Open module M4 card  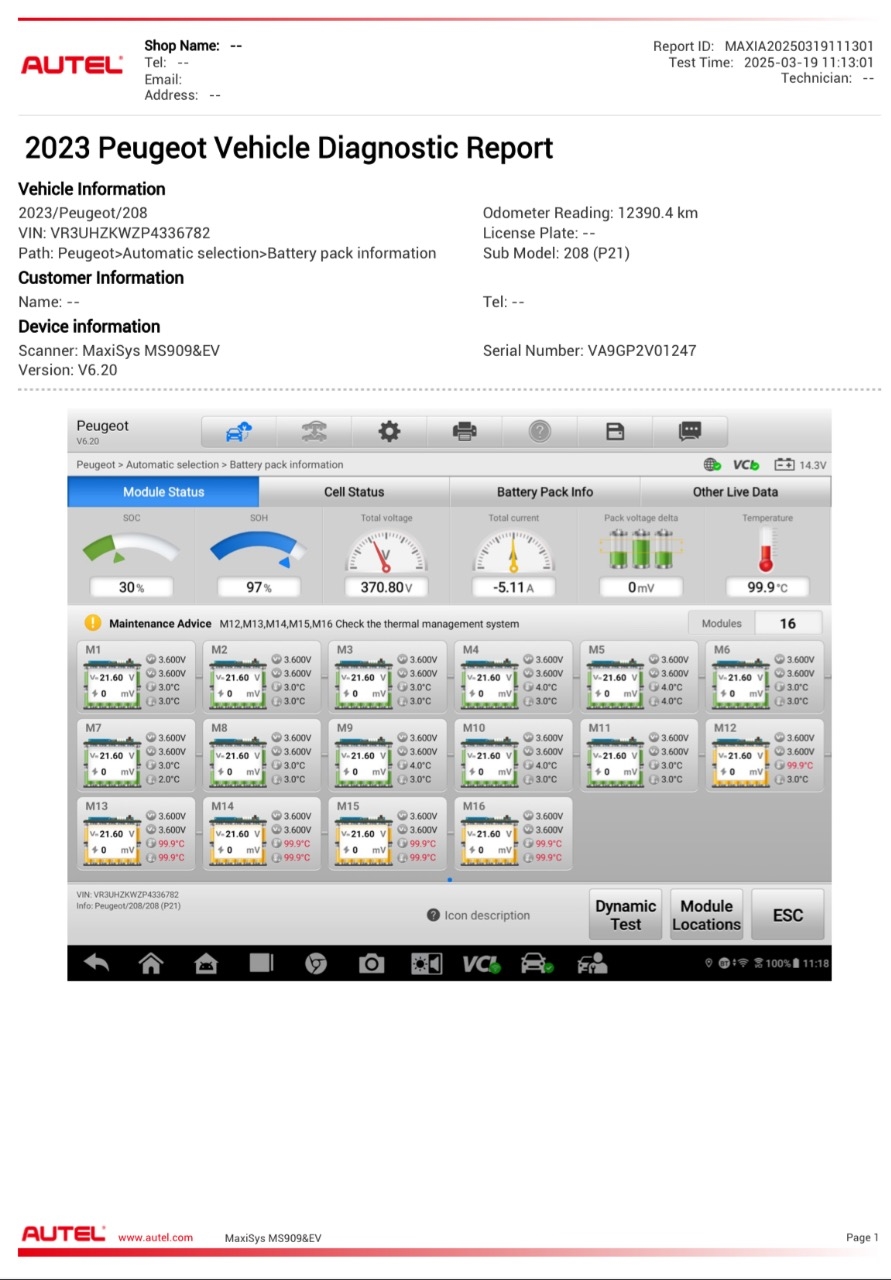[513, 675]
